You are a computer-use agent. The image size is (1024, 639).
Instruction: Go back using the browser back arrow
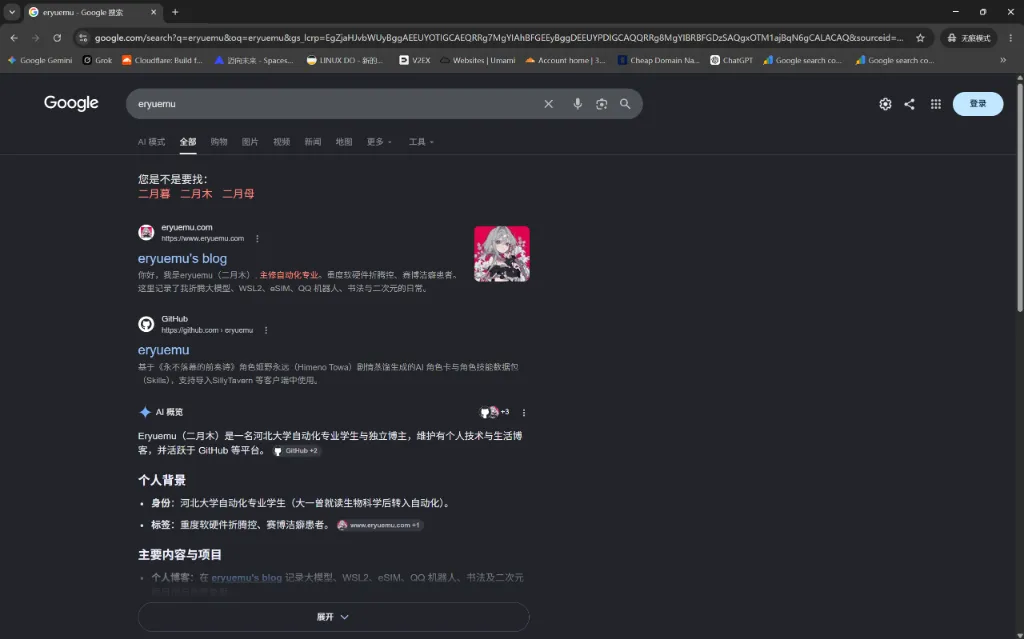click(14, 38)
